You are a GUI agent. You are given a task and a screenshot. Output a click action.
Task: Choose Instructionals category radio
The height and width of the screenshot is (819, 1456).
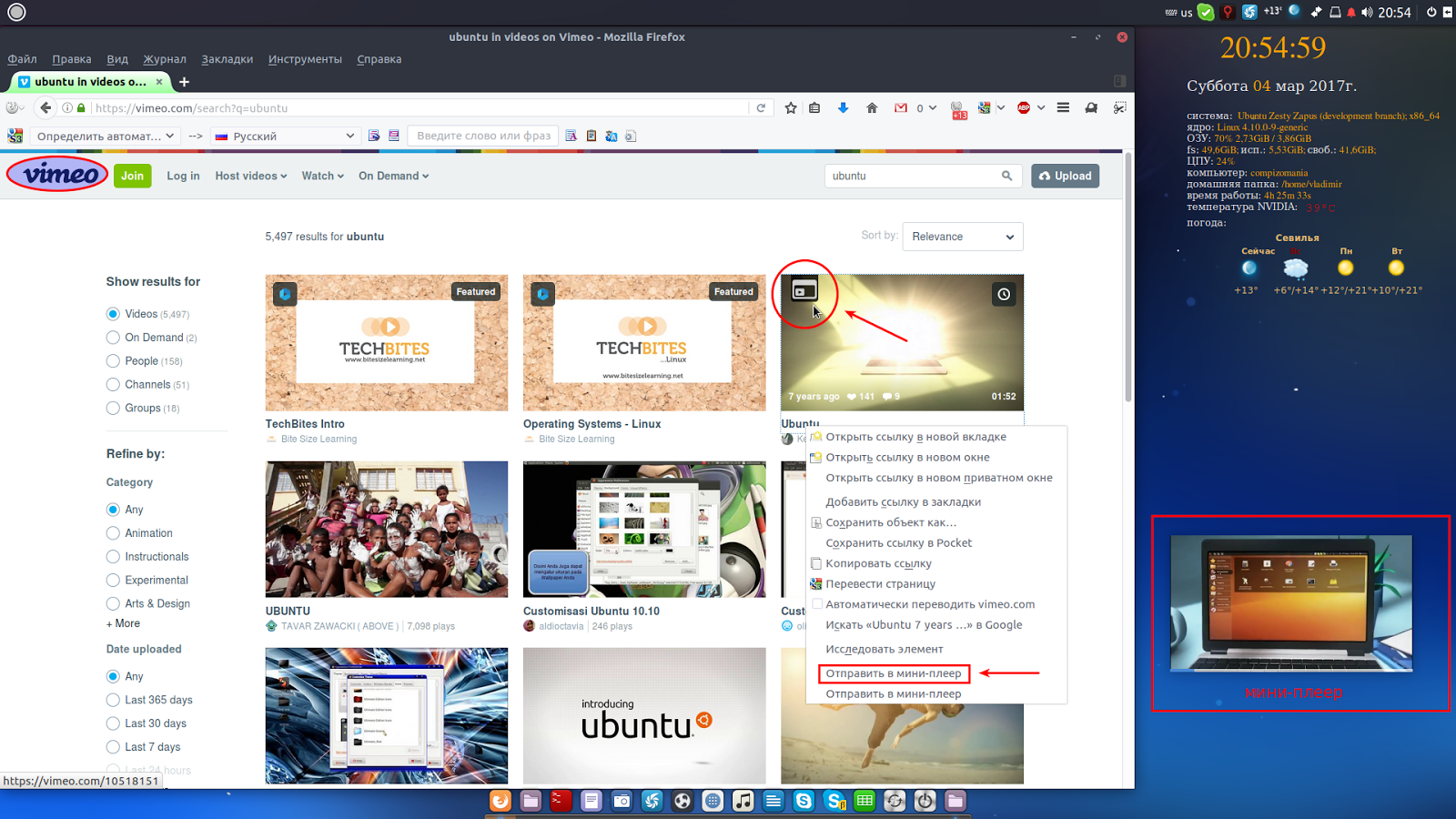[113, 557]
